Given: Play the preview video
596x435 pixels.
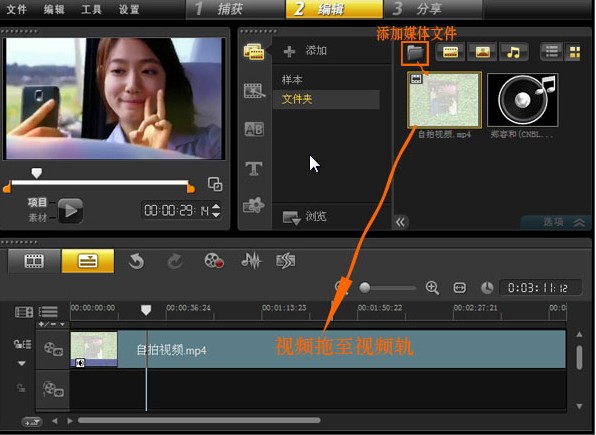Looking at the screenshot, I should (x=71, y=210).
